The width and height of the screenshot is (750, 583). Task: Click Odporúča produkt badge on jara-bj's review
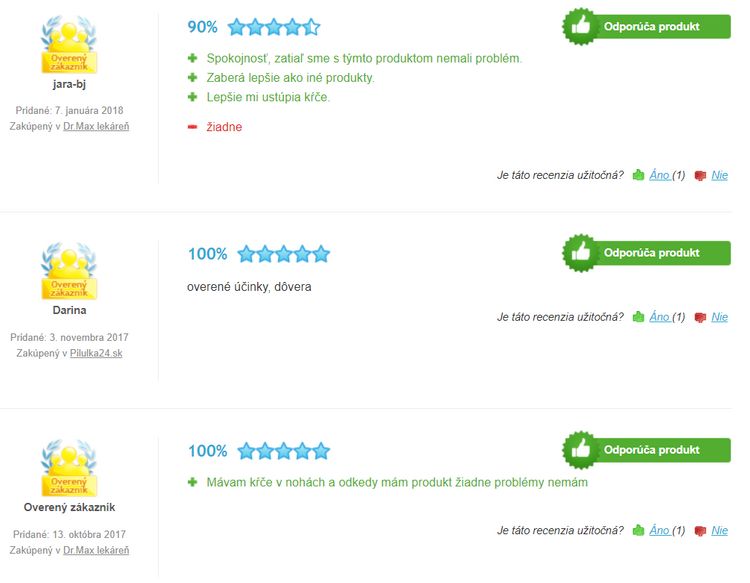click(647, 26)
